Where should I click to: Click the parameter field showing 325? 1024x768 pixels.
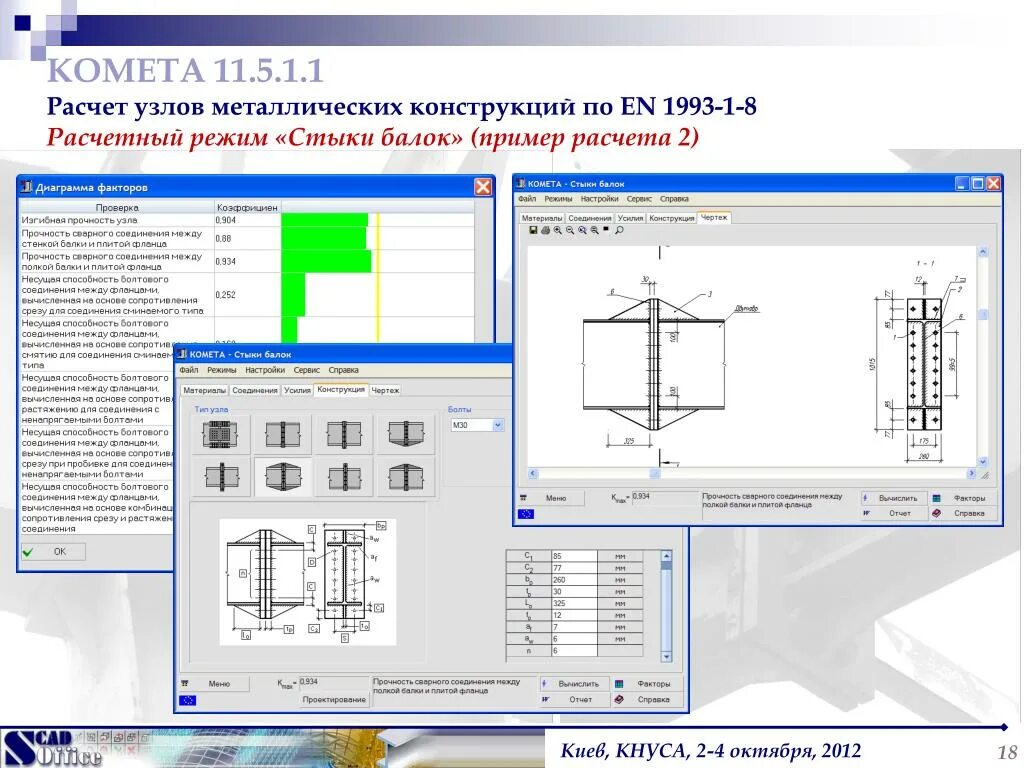coord(574,603)
